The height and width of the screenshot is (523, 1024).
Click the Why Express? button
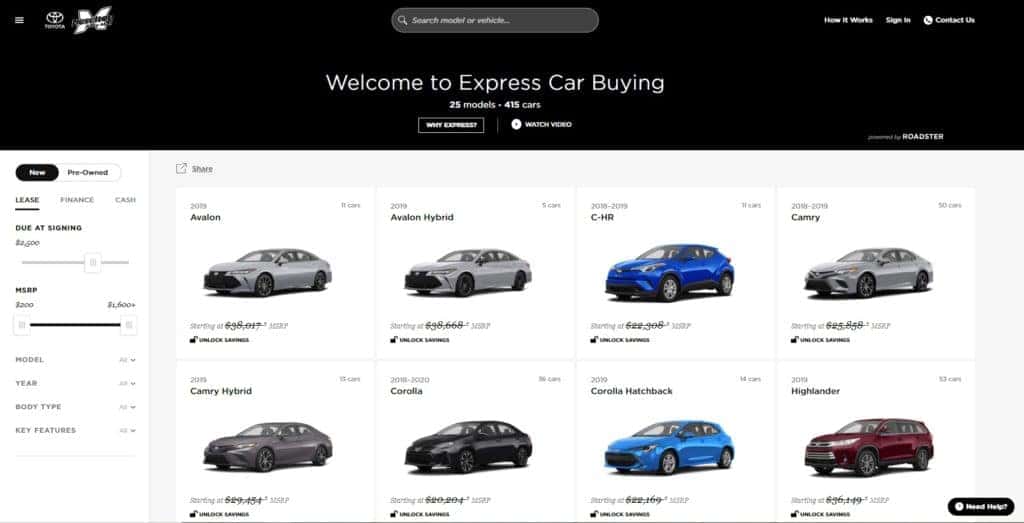451,125
